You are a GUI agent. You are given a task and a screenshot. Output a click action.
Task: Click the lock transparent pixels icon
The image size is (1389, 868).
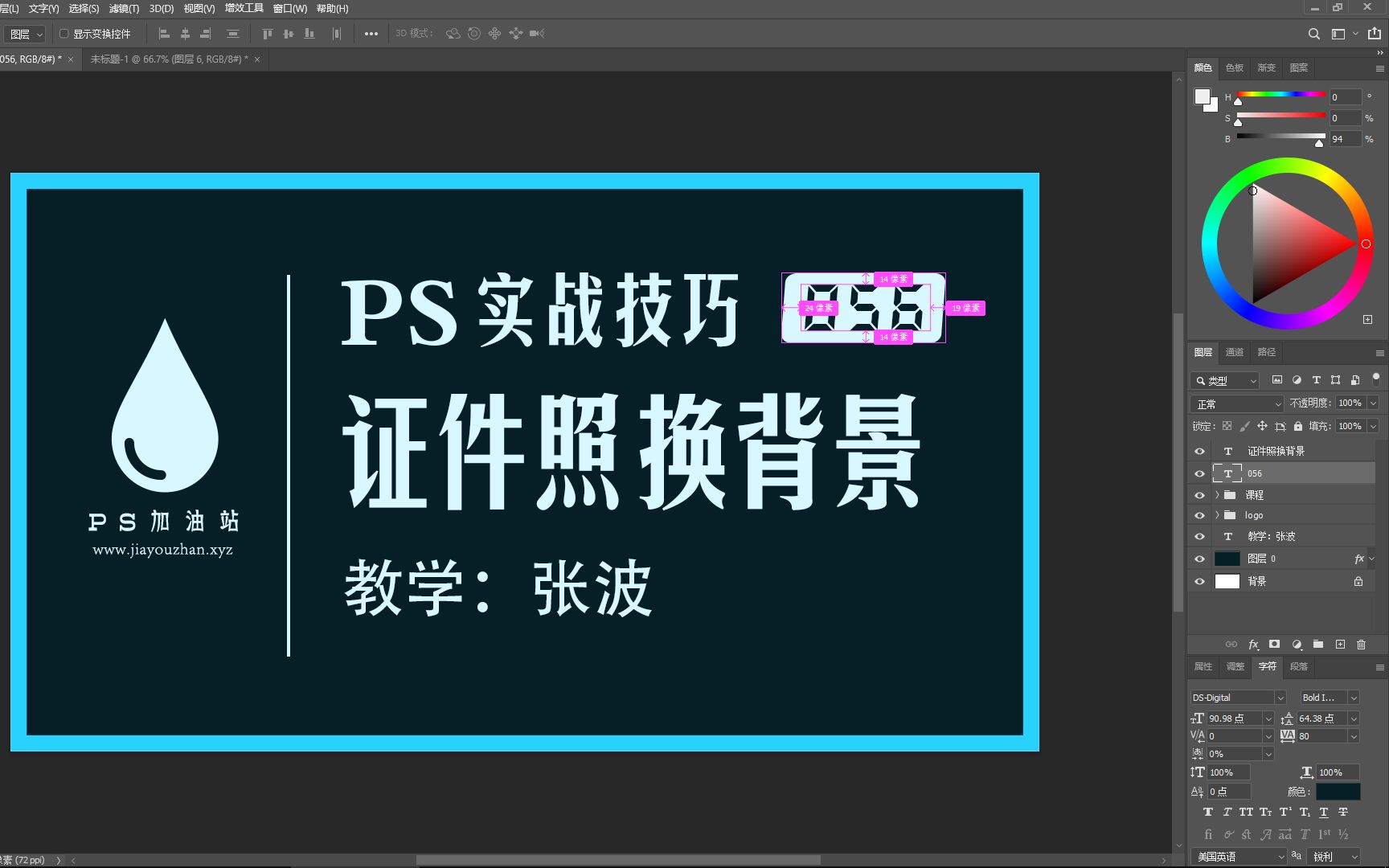tap(1227, 426)
